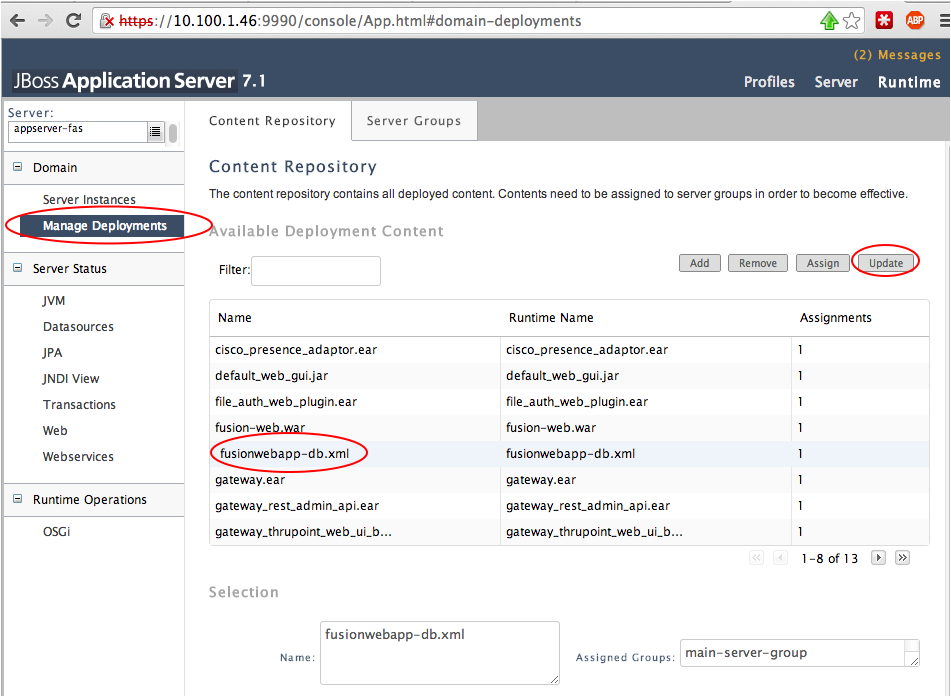Select the default_web_gui.jar row name

(272, 376)
